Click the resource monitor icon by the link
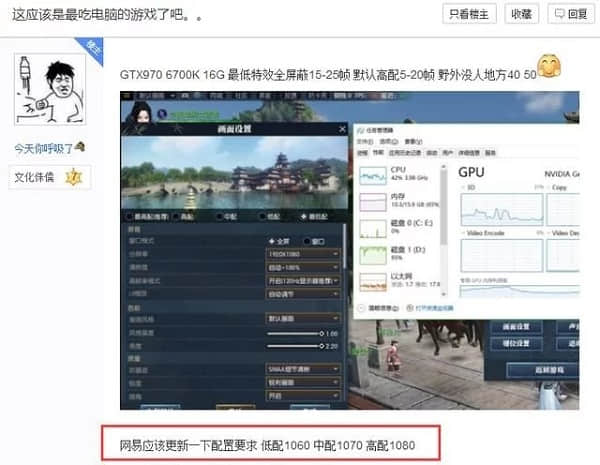Screen dimensions: 600x465 pos(410,308)
